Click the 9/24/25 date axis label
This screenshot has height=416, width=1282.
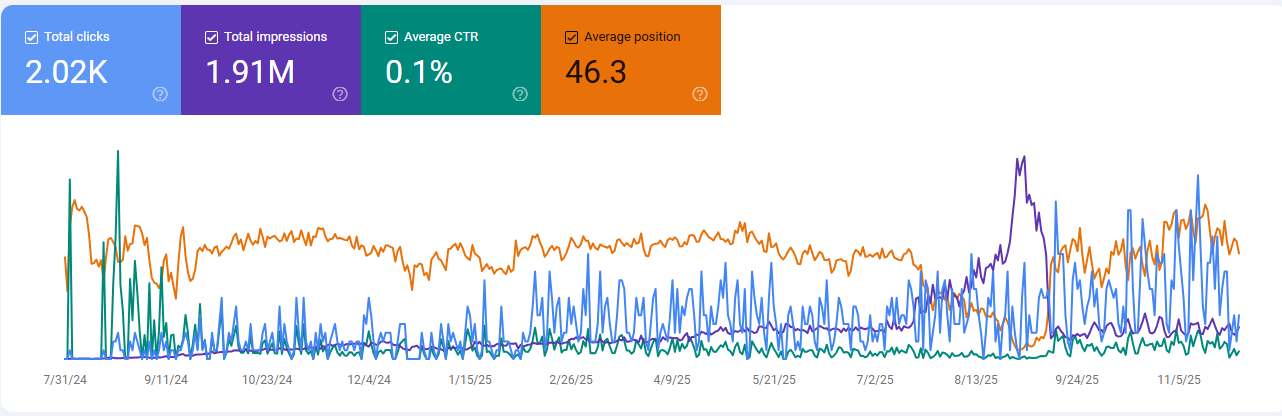[1079, 380]
